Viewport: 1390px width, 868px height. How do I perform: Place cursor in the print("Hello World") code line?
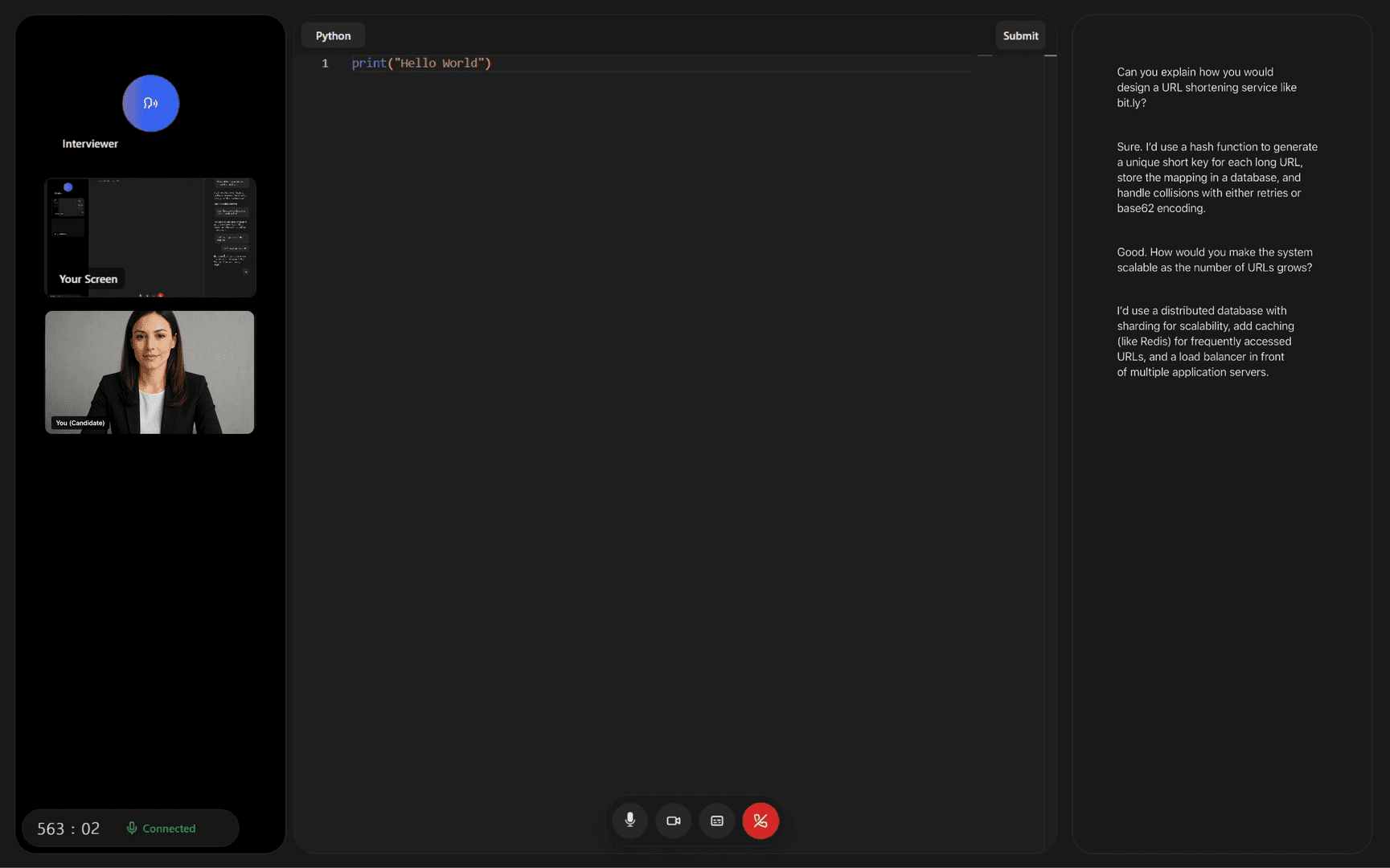click(421, 63)
